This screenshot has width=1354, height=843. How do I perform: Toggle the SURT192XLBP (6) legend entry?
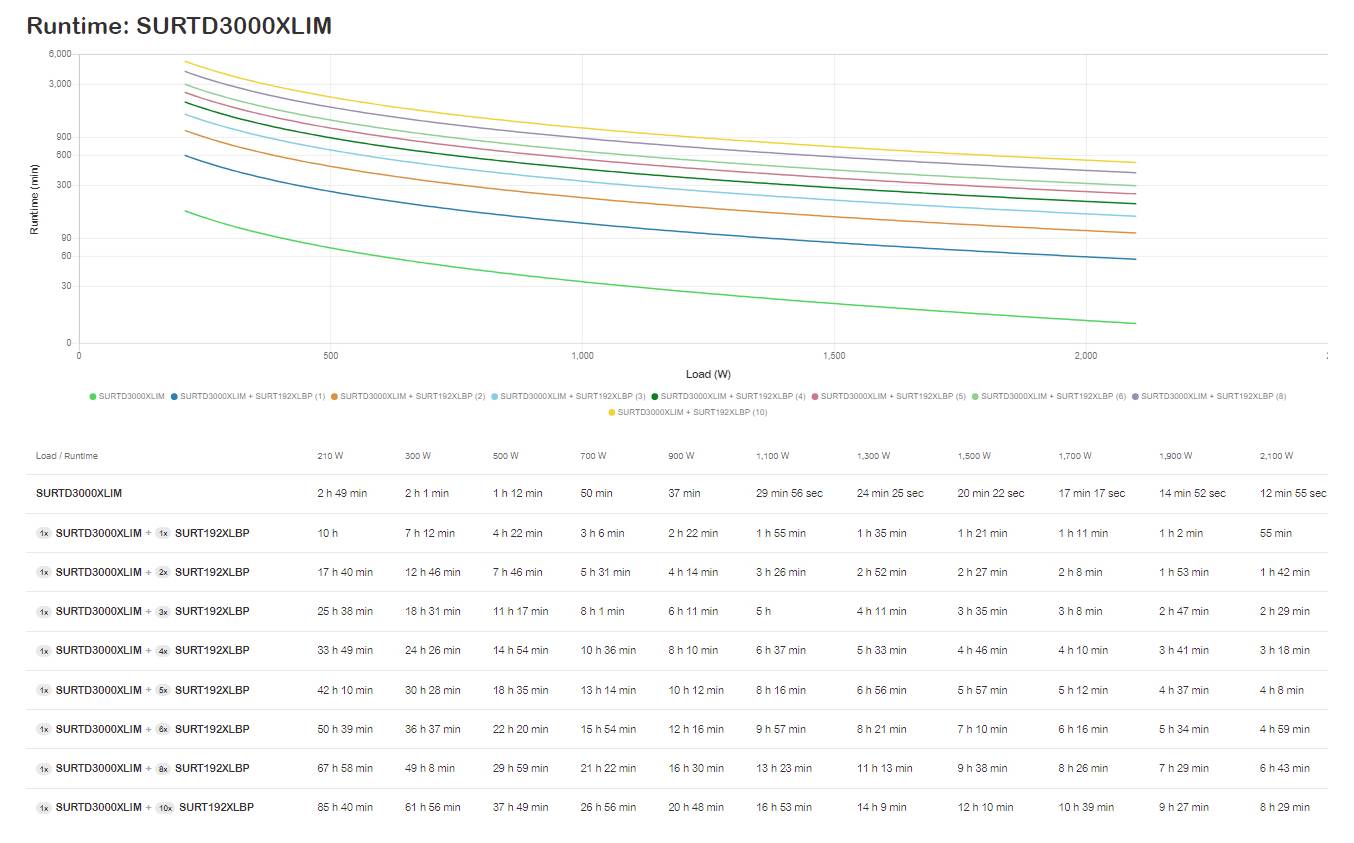coord(1049,397)
